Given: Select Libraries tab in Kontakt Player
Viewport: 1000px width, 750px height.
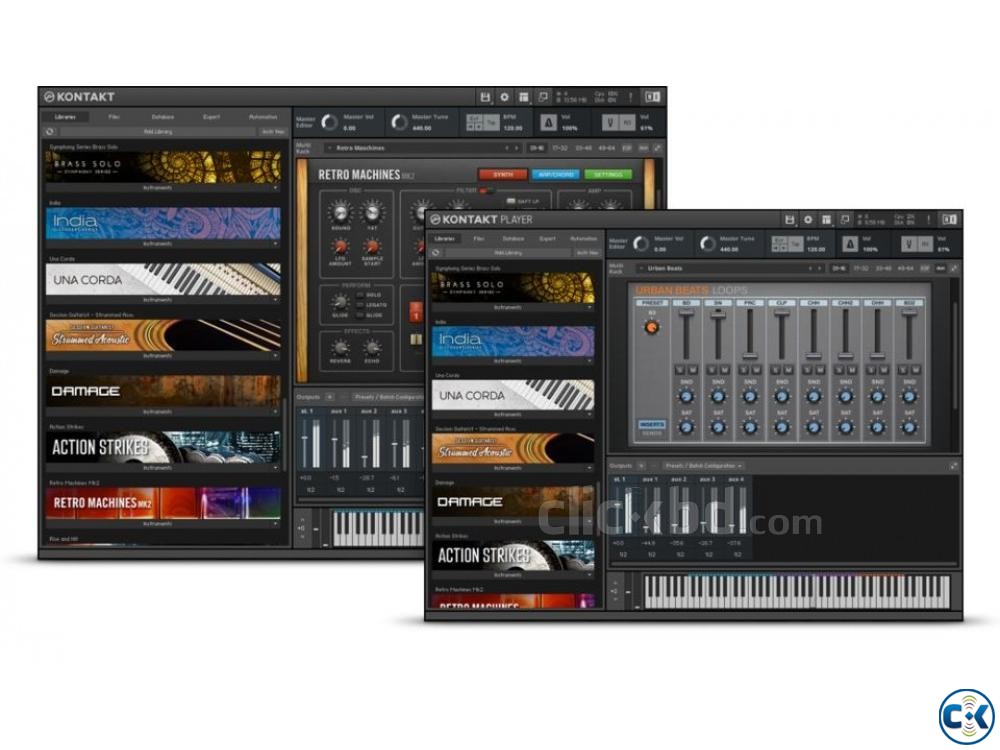Looking at the screenshot, I should pyautogui.click(x=445, y=239).
